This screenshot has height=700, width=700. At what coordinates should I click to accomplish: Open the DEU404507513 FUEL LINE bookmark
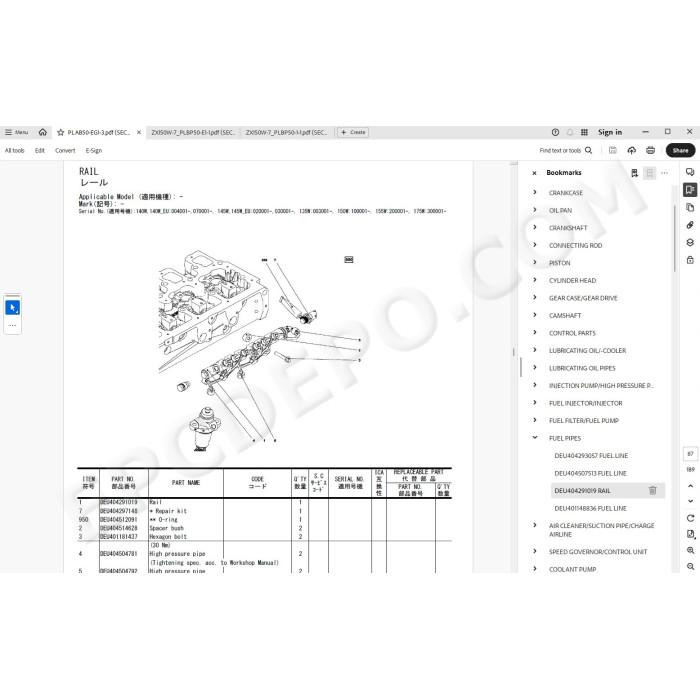point(591,473)
